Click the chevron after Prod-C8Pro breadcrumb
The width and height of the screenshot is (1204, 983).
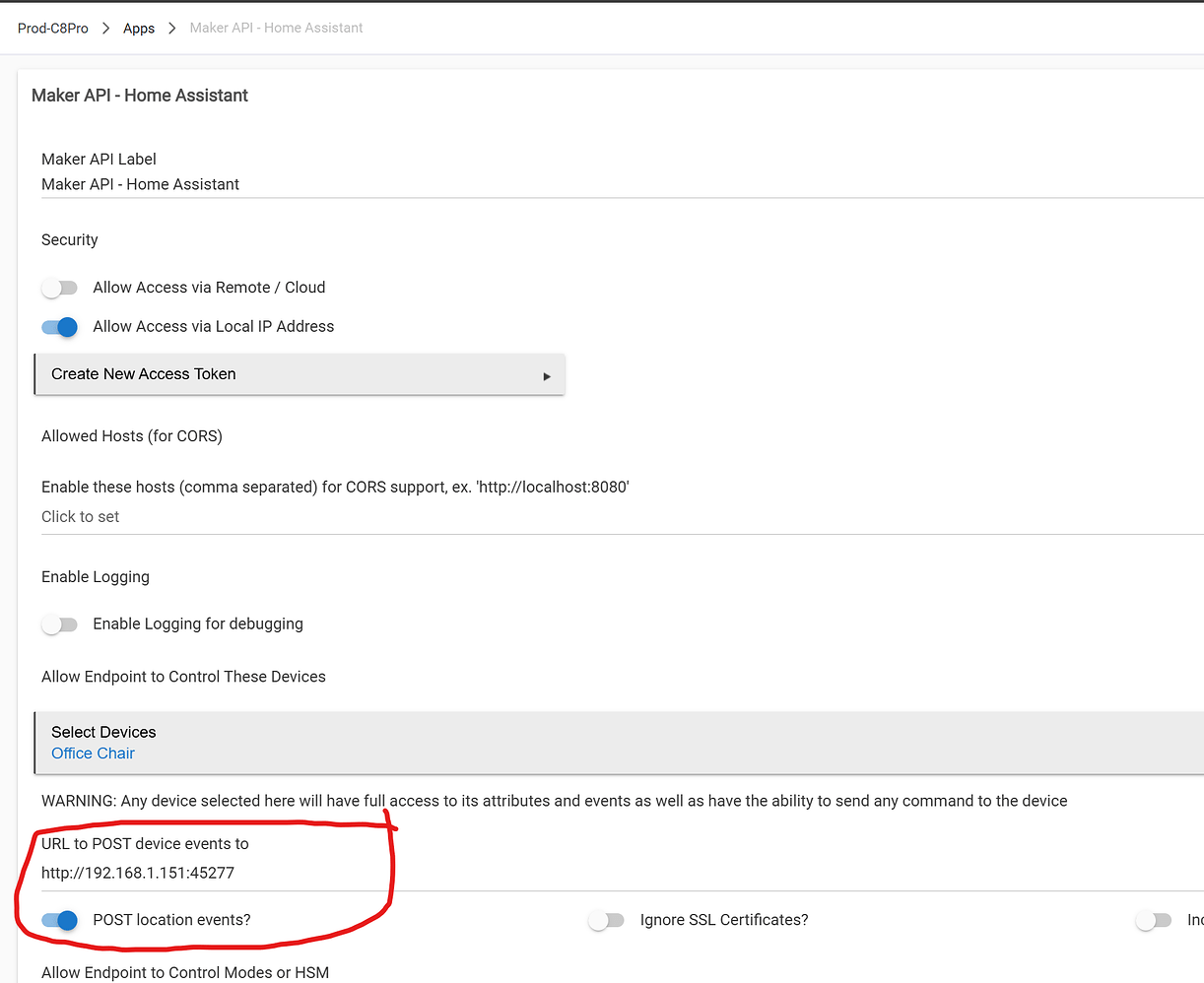pos(103,28)
